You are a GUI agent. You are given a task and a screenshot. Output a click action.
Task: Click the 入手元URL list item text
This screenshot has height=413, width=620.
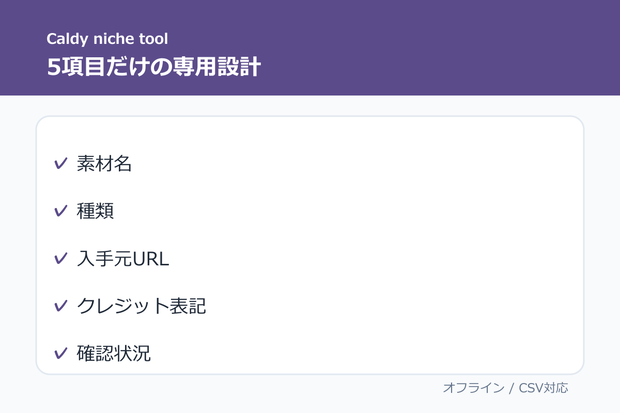(x=123, y=259)
